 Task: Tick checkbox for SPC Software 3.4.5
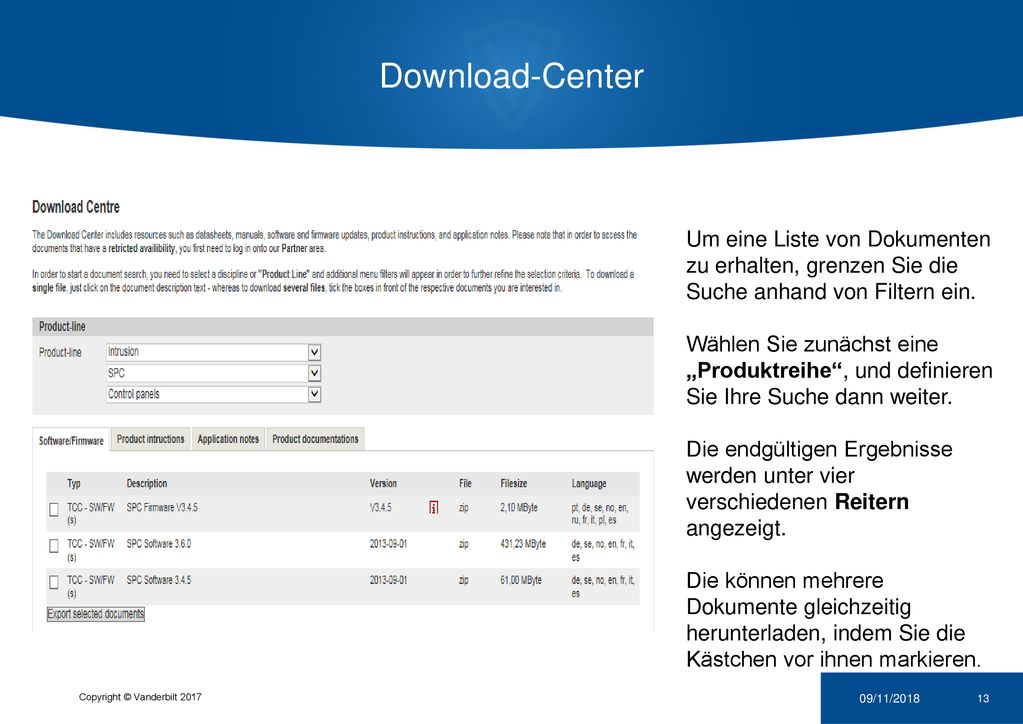54,582
